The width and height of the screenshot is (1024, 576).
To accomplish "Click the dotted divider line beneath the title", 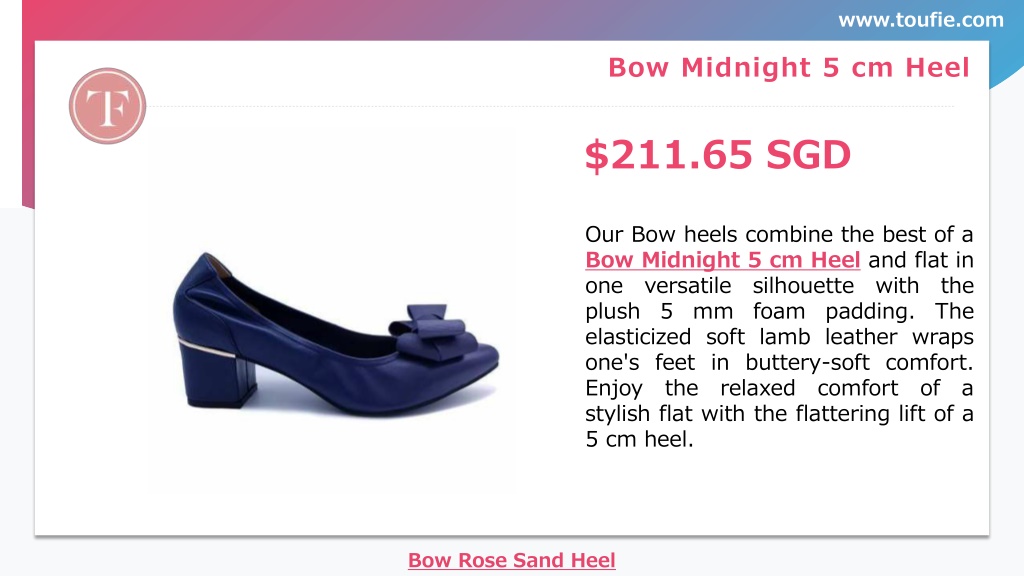I will (551, 106).
